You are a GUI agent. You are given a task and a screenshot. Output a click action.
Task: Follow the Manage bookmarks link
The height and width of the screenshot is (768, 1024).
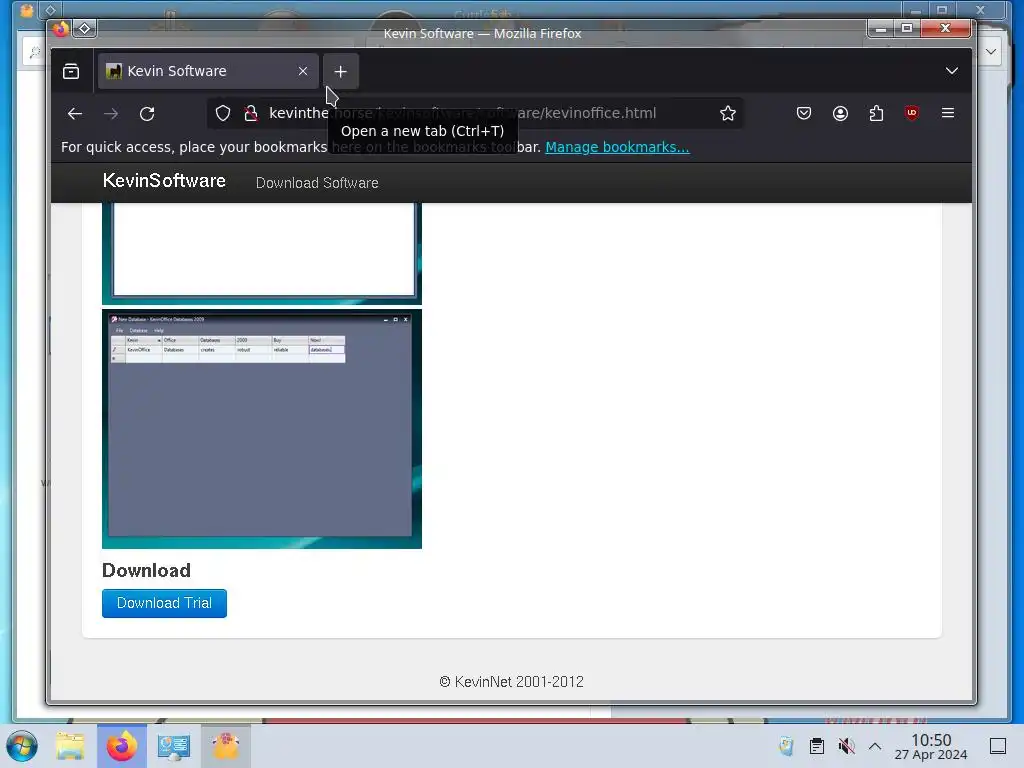[x=617, y=147]
